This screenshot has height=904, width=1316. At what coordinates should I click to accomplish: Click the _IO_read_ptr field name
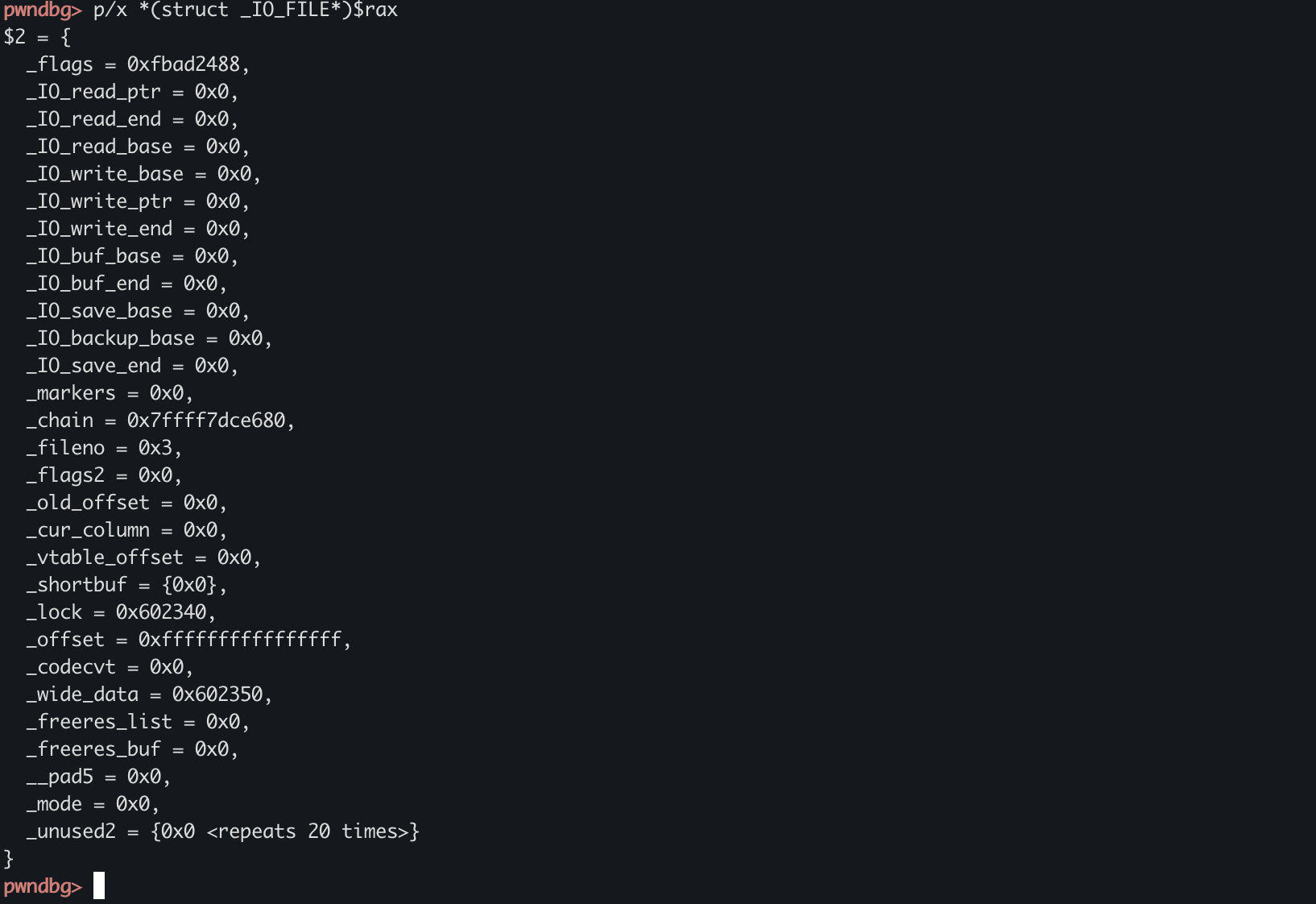pyautogui.click(x=93, y=92)
